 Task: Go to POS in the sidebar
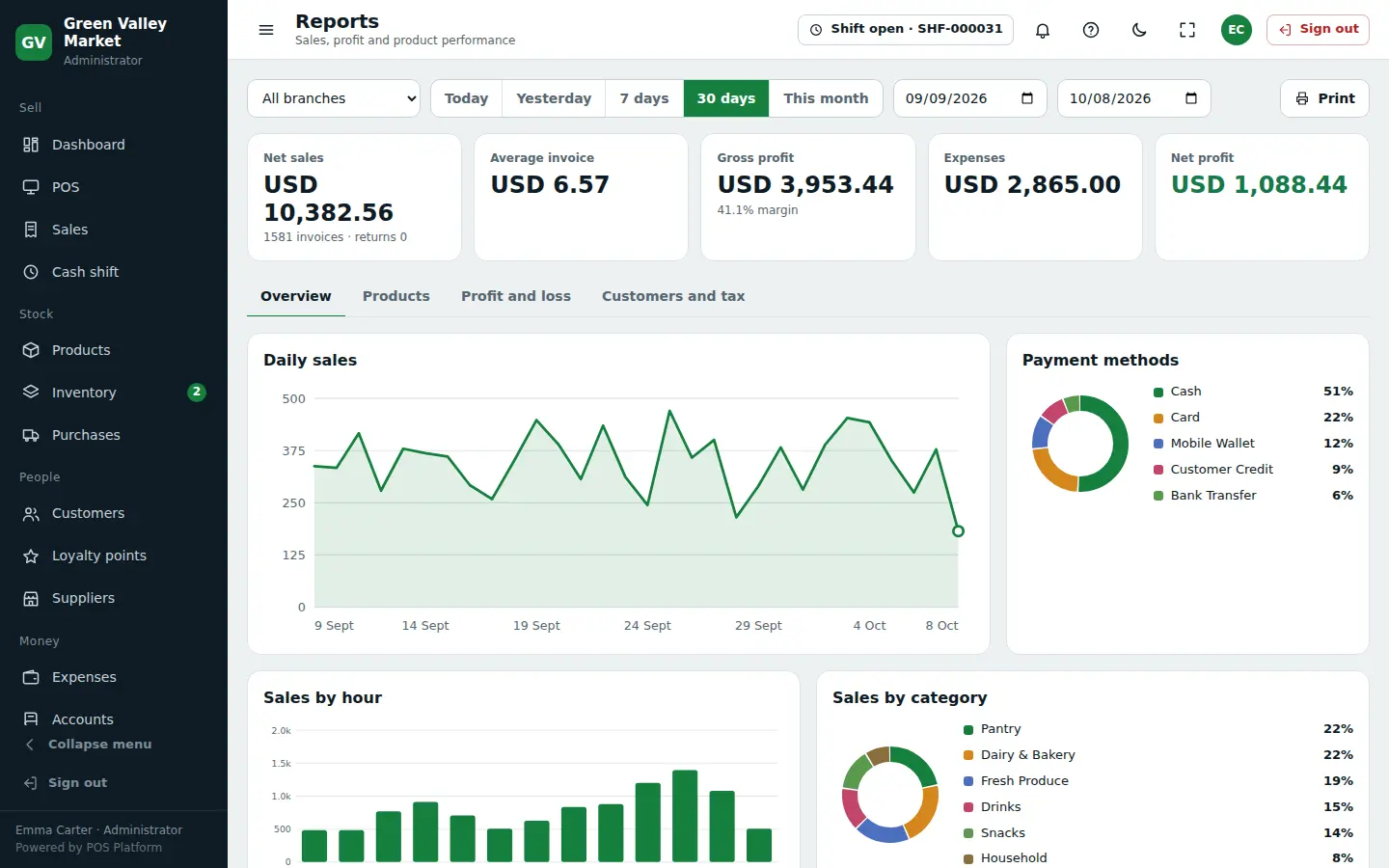[x=114, y=187]
